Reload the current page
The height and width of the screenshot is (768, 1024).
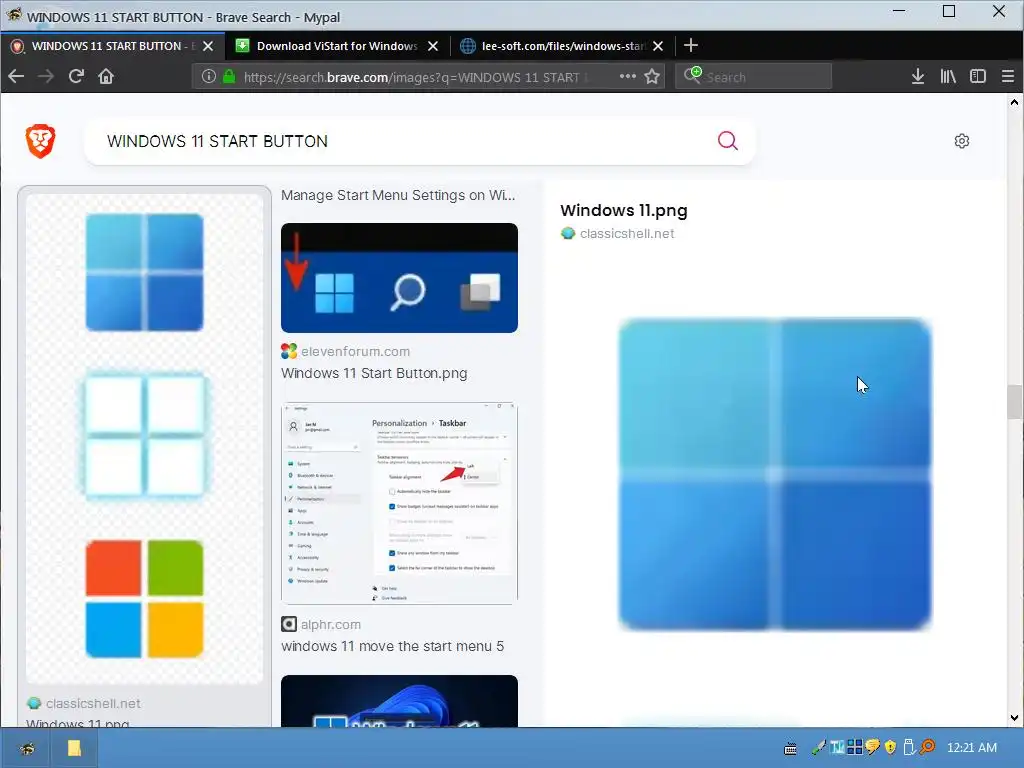click(x=76, y=76)
